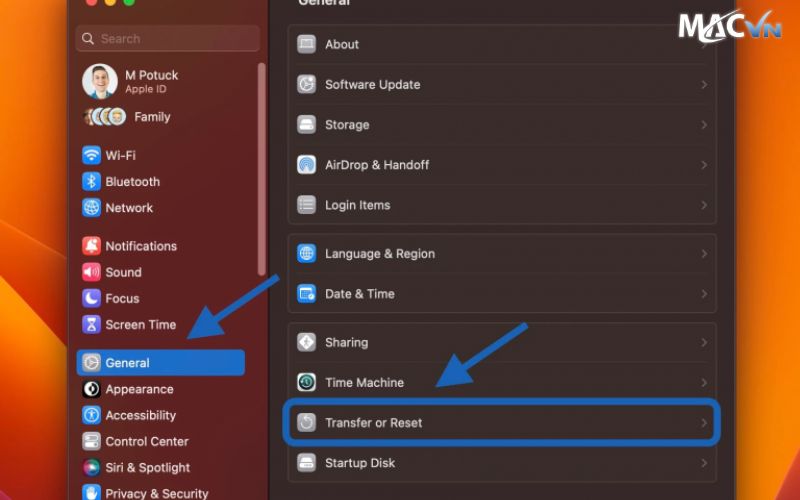Open the Storage label

[347, 125]
